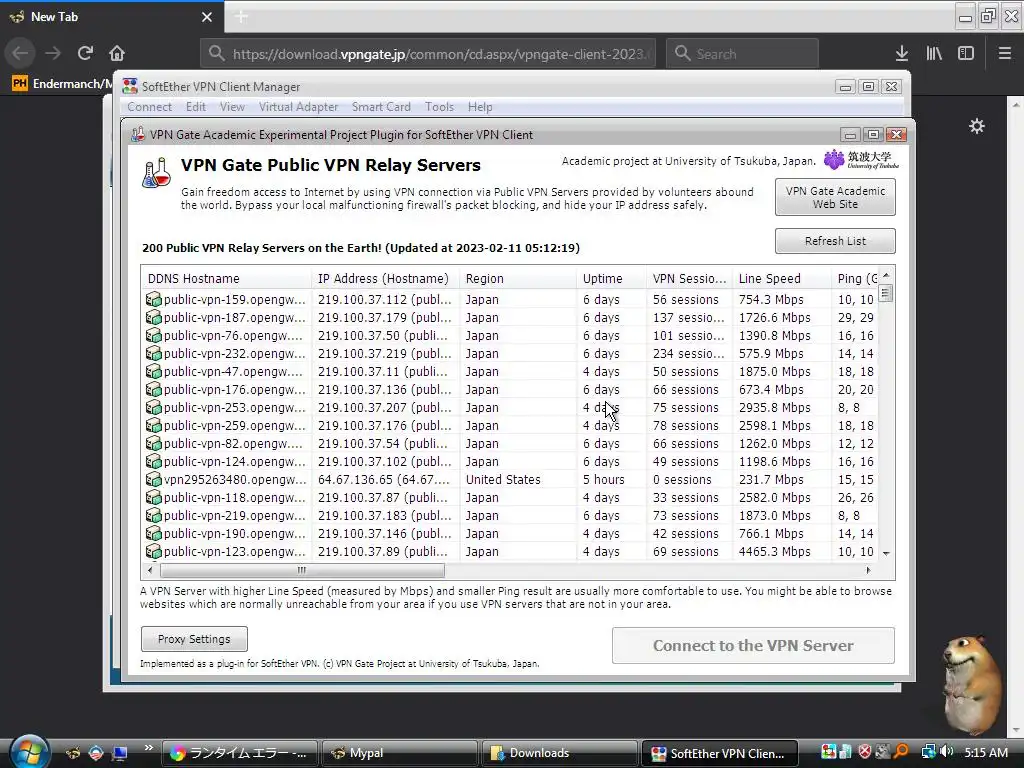Open the browser hamburger menu

point(1005,53)
